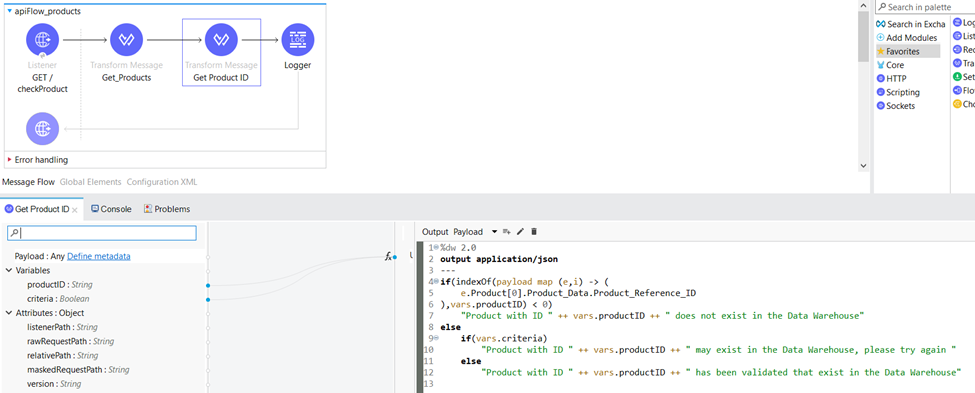Click the Search in palette field

coord(925,7)
